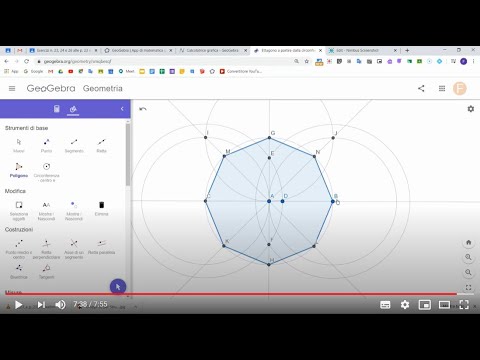Choose the Seleziona oggetti tool
480x360 pixels.
coord(19,211)
